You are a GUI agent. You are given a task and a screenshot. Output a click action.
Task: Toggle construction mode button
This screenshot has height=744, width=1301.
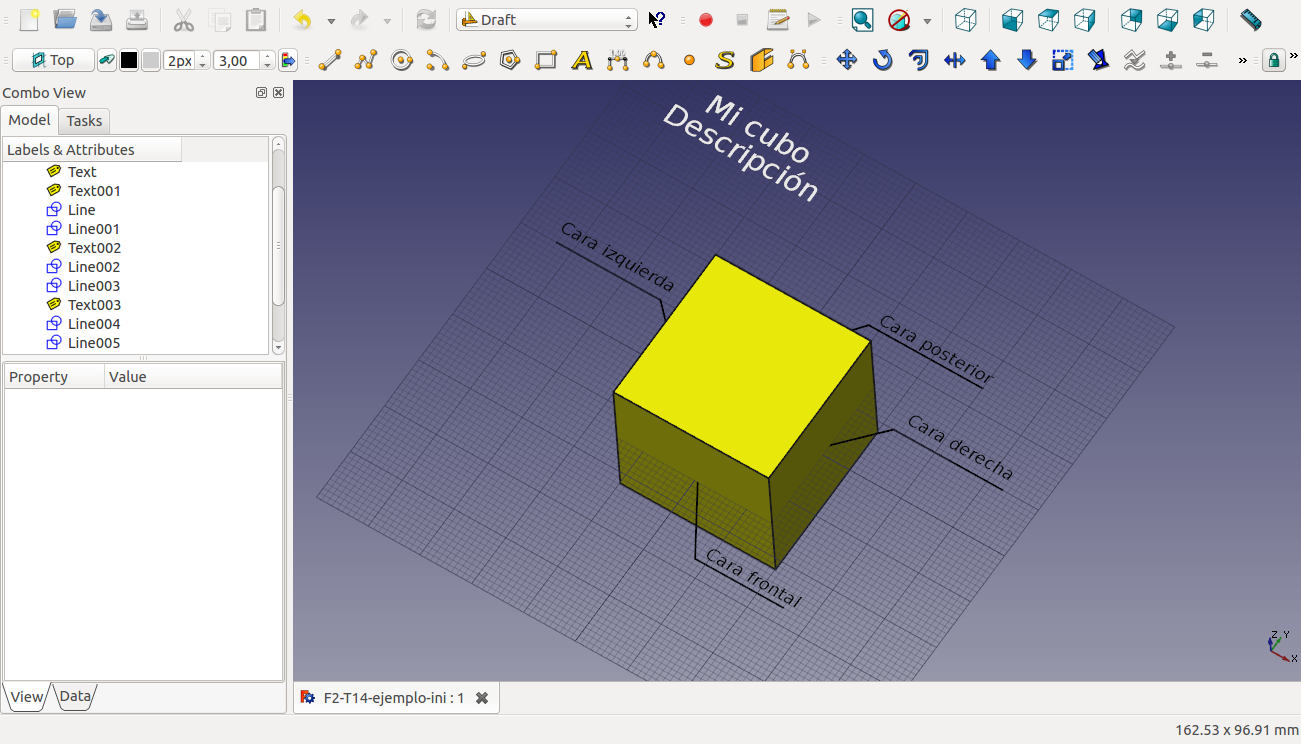[105, 61]
